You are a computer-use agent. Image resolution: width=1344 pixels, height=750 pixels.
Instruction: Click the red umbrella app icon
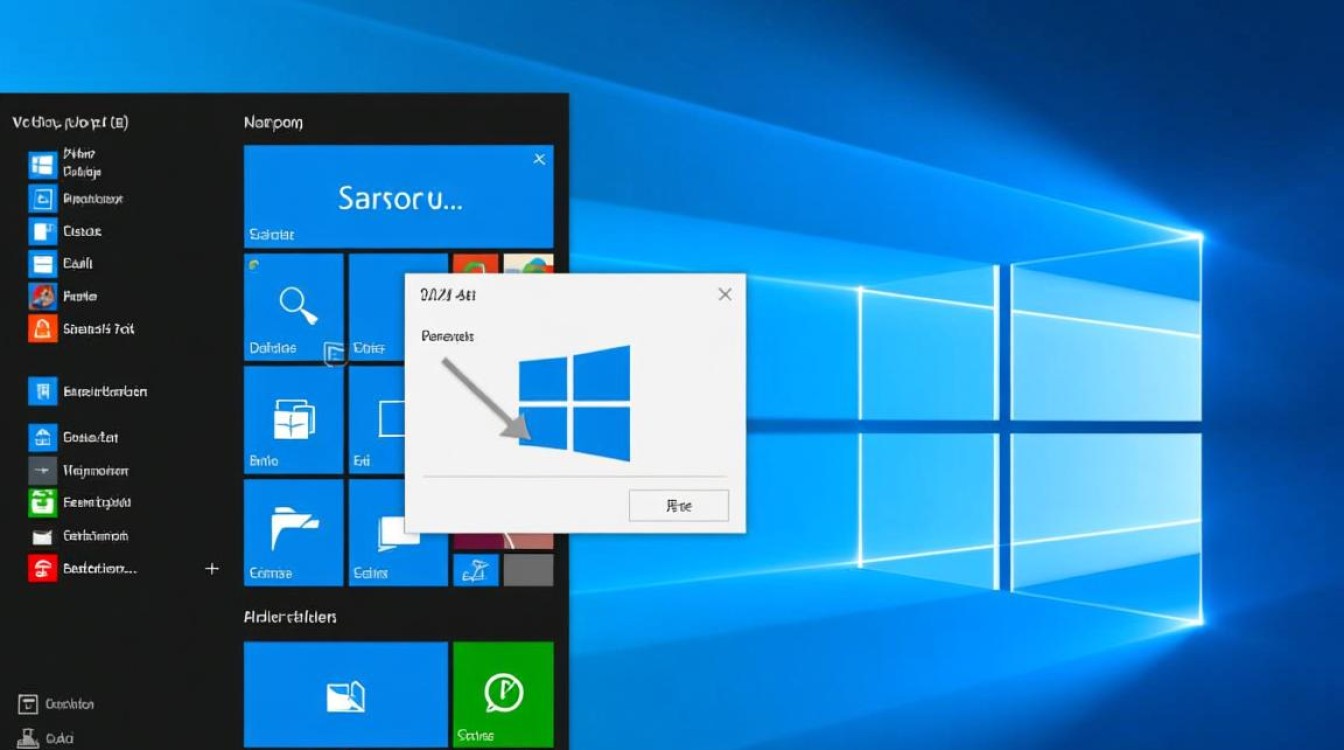[43, 569]
